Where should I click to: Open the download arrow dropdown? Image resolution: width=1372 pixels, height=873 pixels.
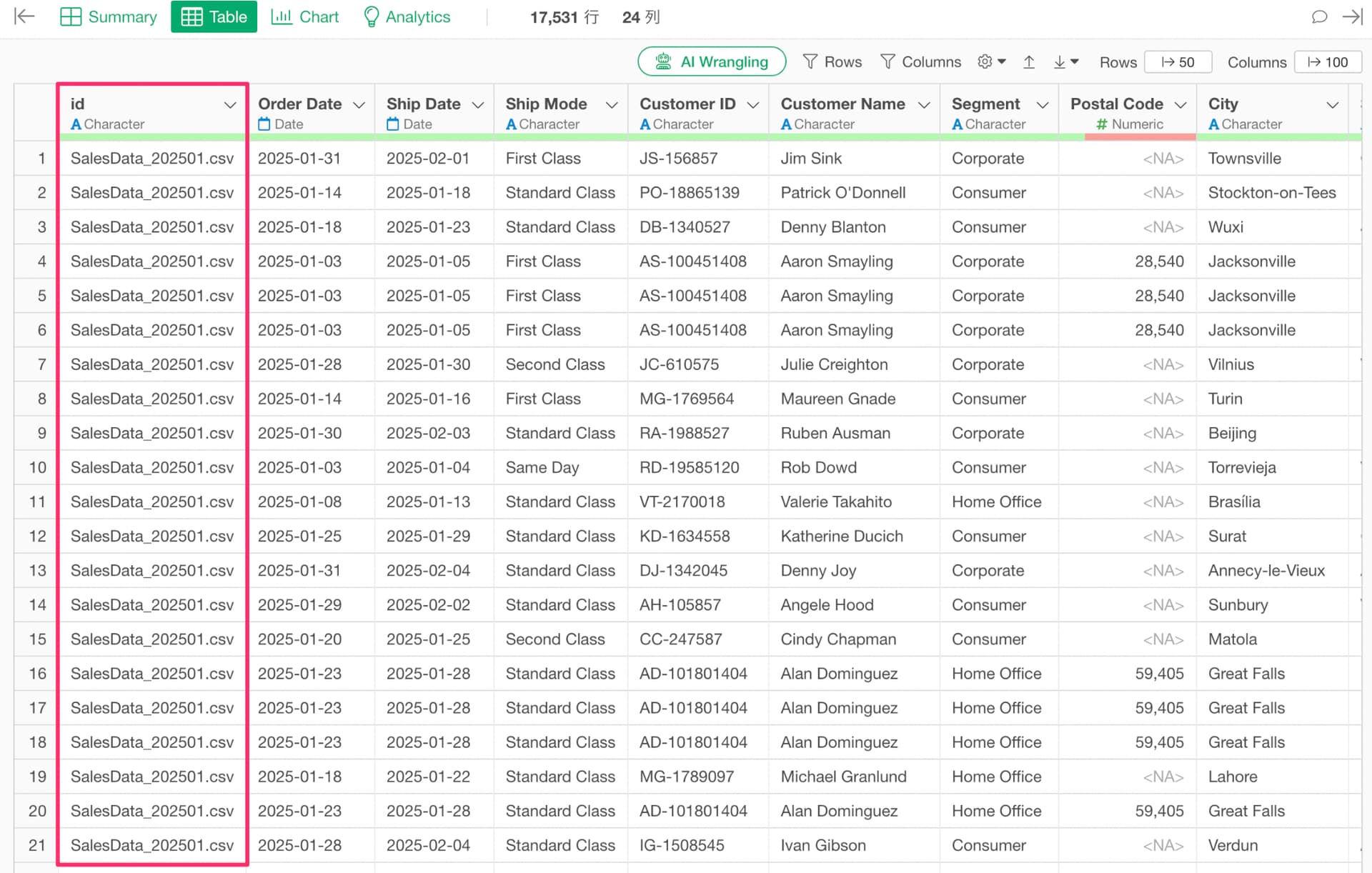pyautogui.click(x=1065, y=62)
